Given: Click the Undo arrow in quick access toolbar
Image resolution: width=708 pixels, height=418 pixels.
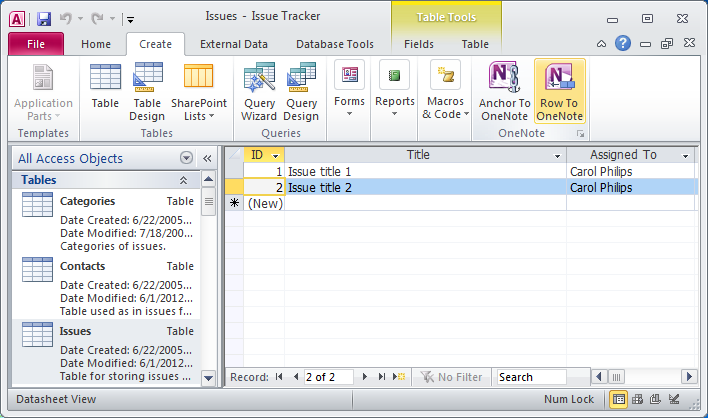Looking at the screenshot, I should [x=66, y=19].
